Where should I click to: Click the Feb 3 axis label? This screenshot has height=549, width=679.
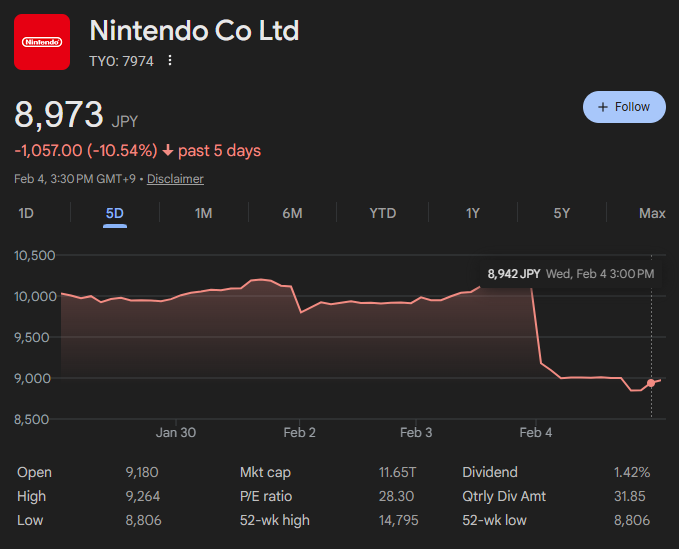click(x=416, y=433)
